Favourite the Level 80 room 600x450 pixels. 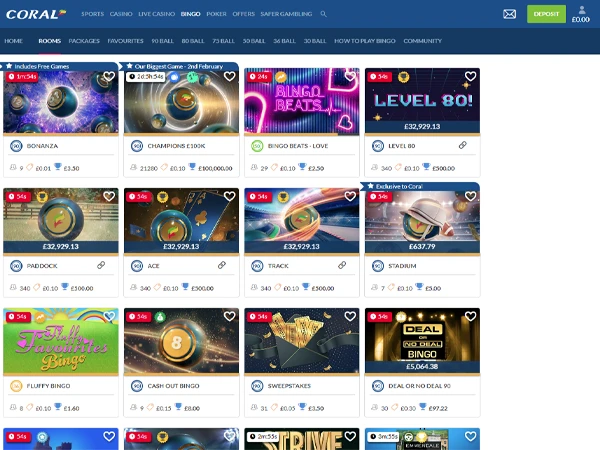tap(470, 76)
